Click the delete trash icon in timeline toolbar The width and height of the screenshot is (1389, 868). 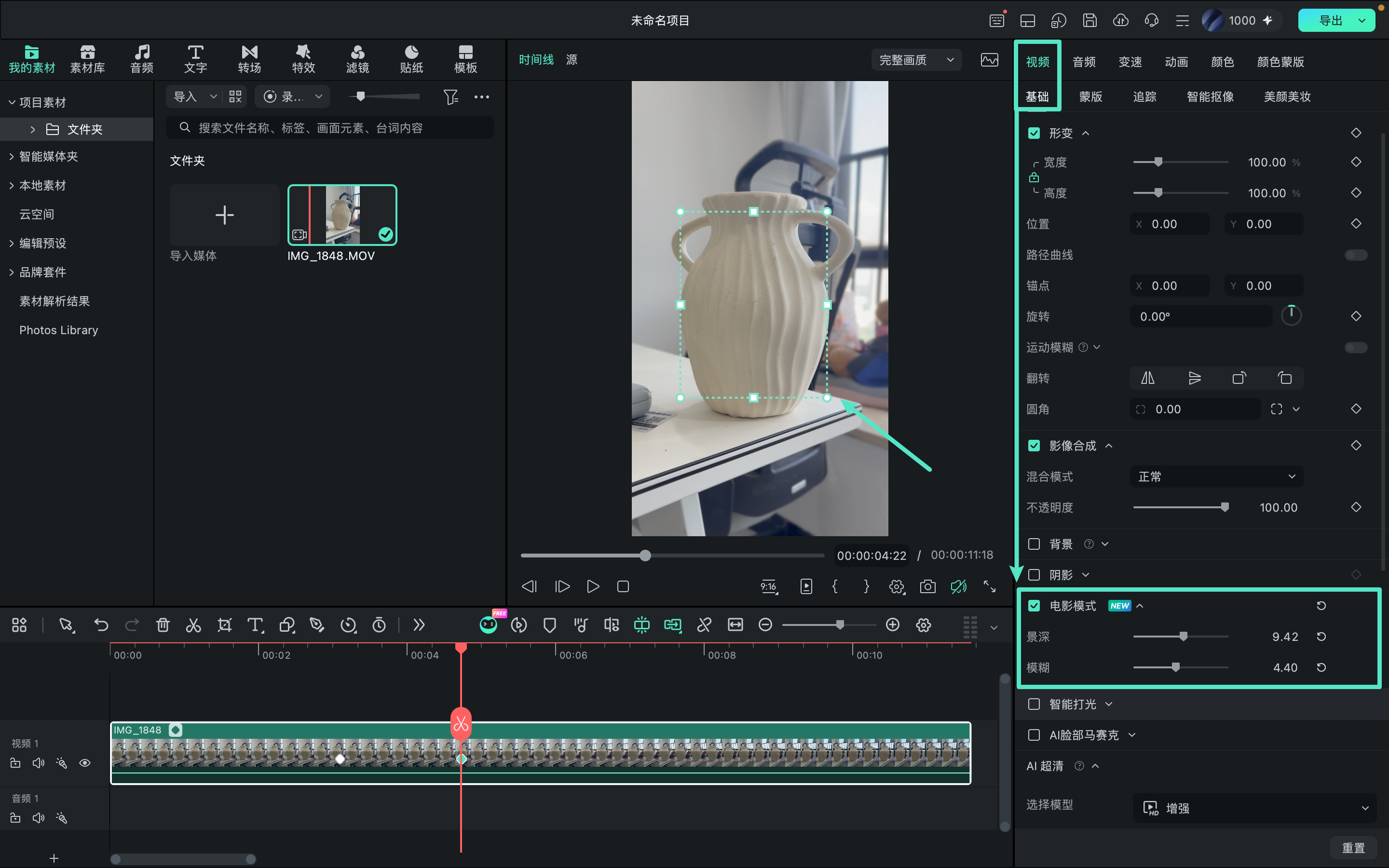point(163,625)
